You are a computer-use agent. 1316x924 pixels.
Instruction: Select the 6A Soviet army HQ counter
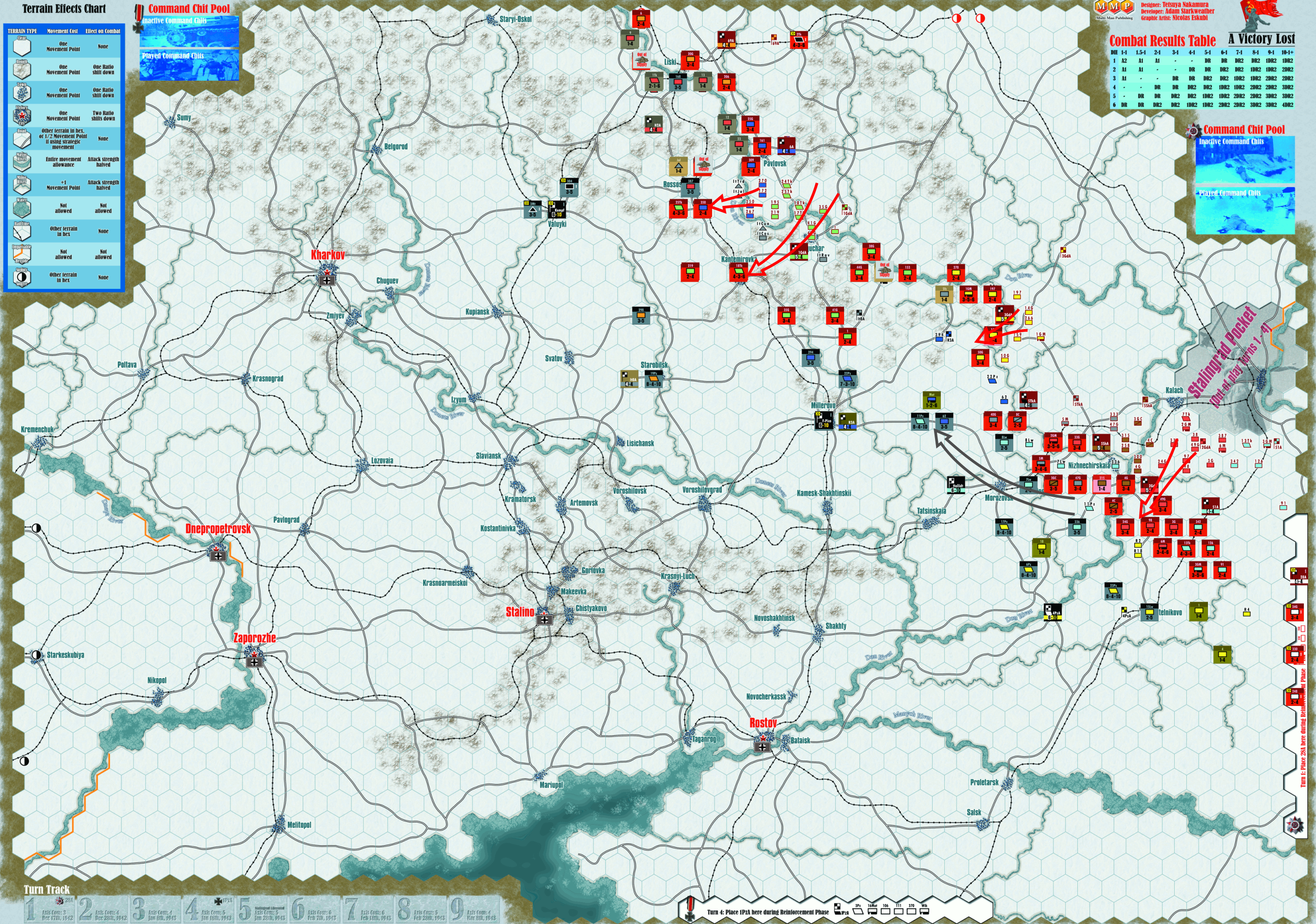pyautogui.click(x=786, y=146)
